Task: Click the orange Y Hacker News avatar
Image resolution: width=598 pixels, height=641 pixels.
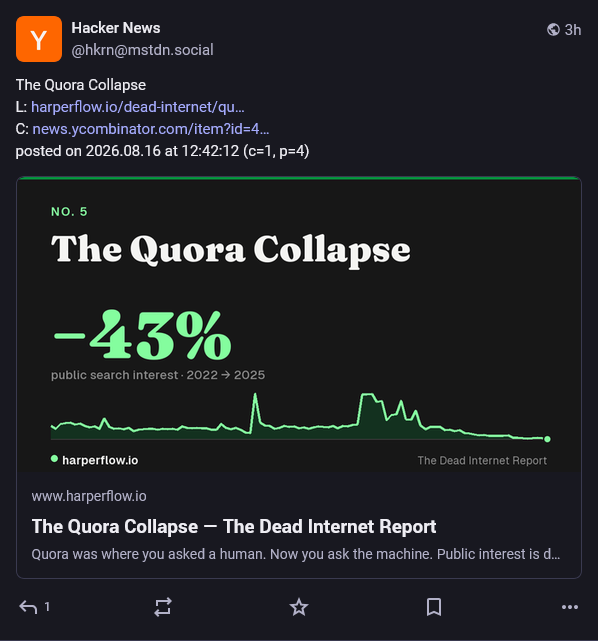Action: point(39,39)
